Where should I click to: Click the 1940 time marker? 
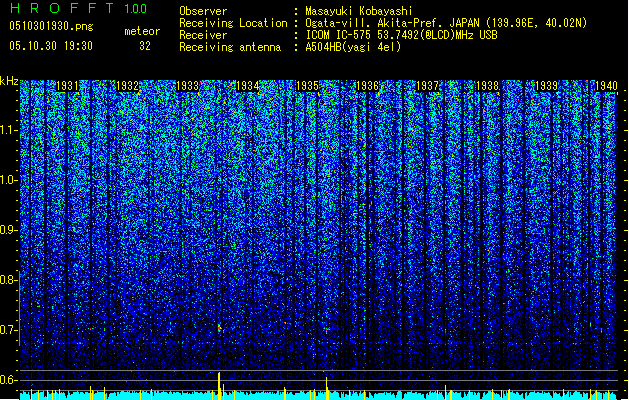pyautogui.click(x=606, y=85)
